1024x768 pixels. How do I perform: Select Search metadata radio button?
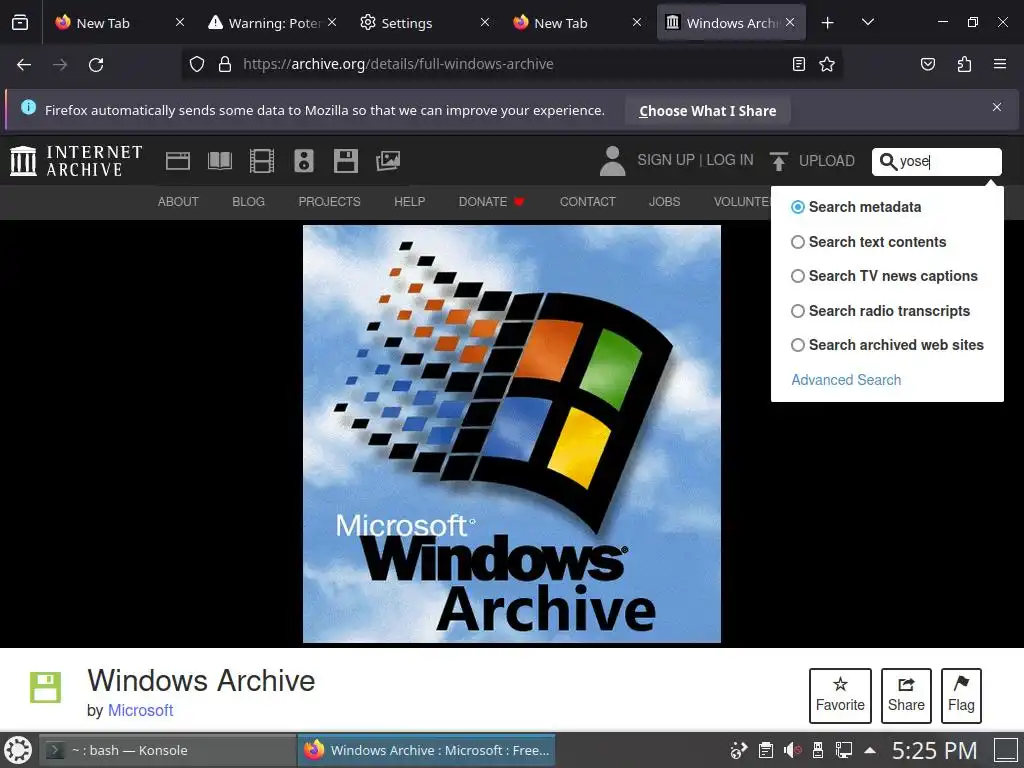[x=797, y=207]
